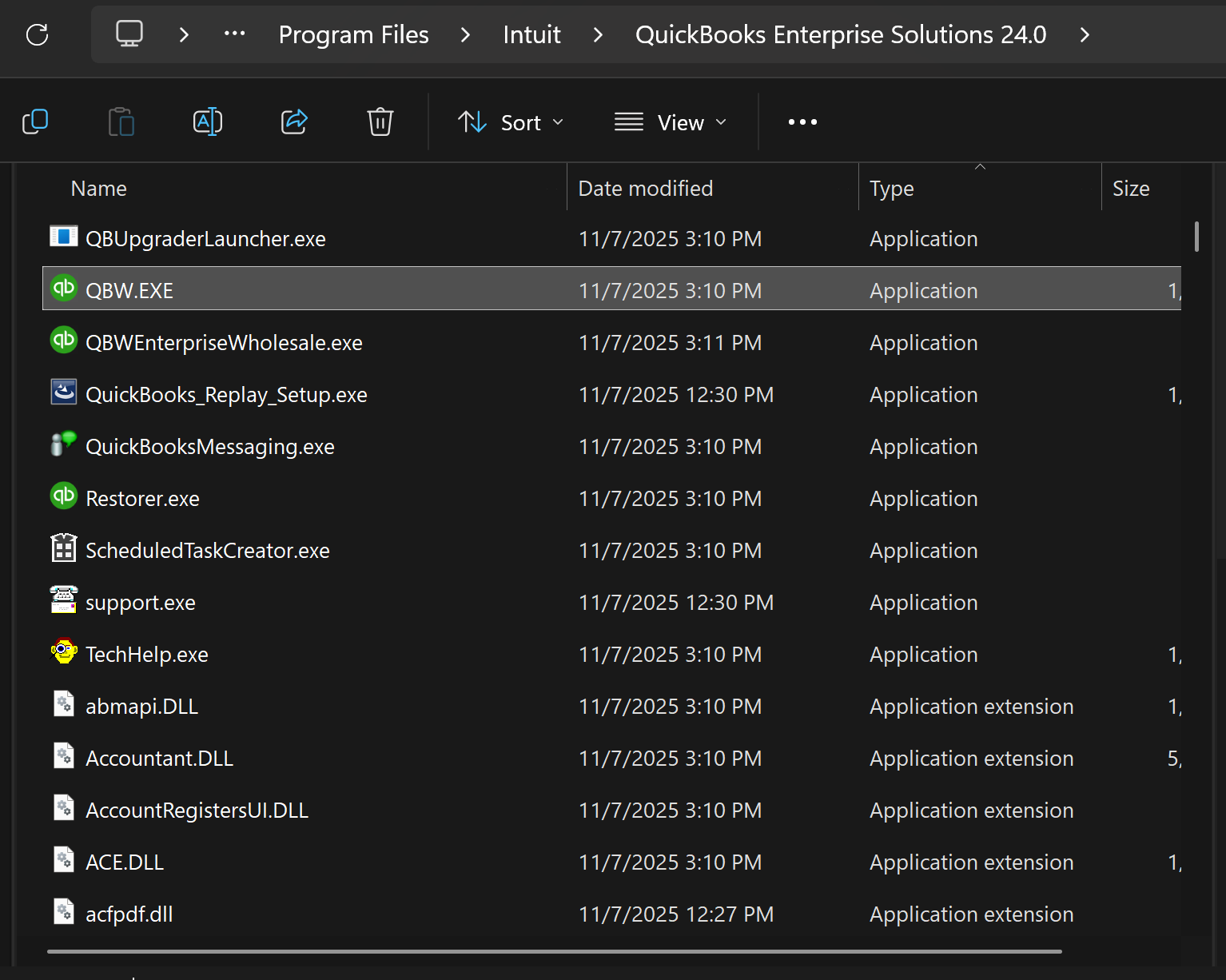1226x980 pixels.
Task: Sort by Type column header
Action: coord(892,189)
